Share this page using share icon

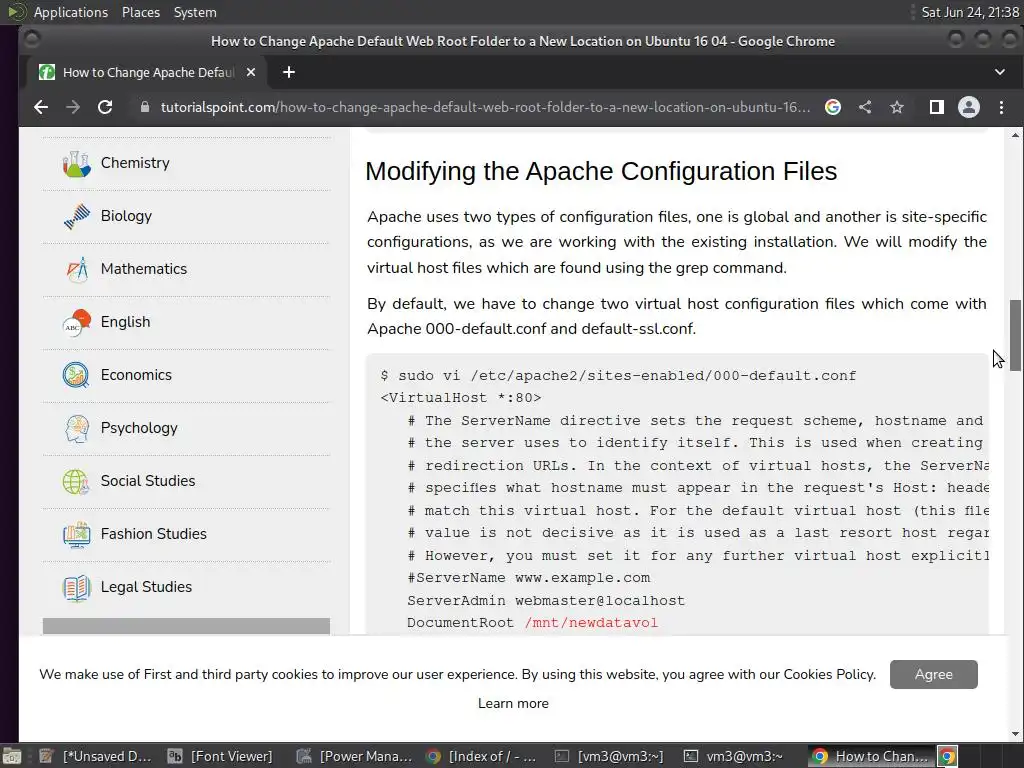865,107
